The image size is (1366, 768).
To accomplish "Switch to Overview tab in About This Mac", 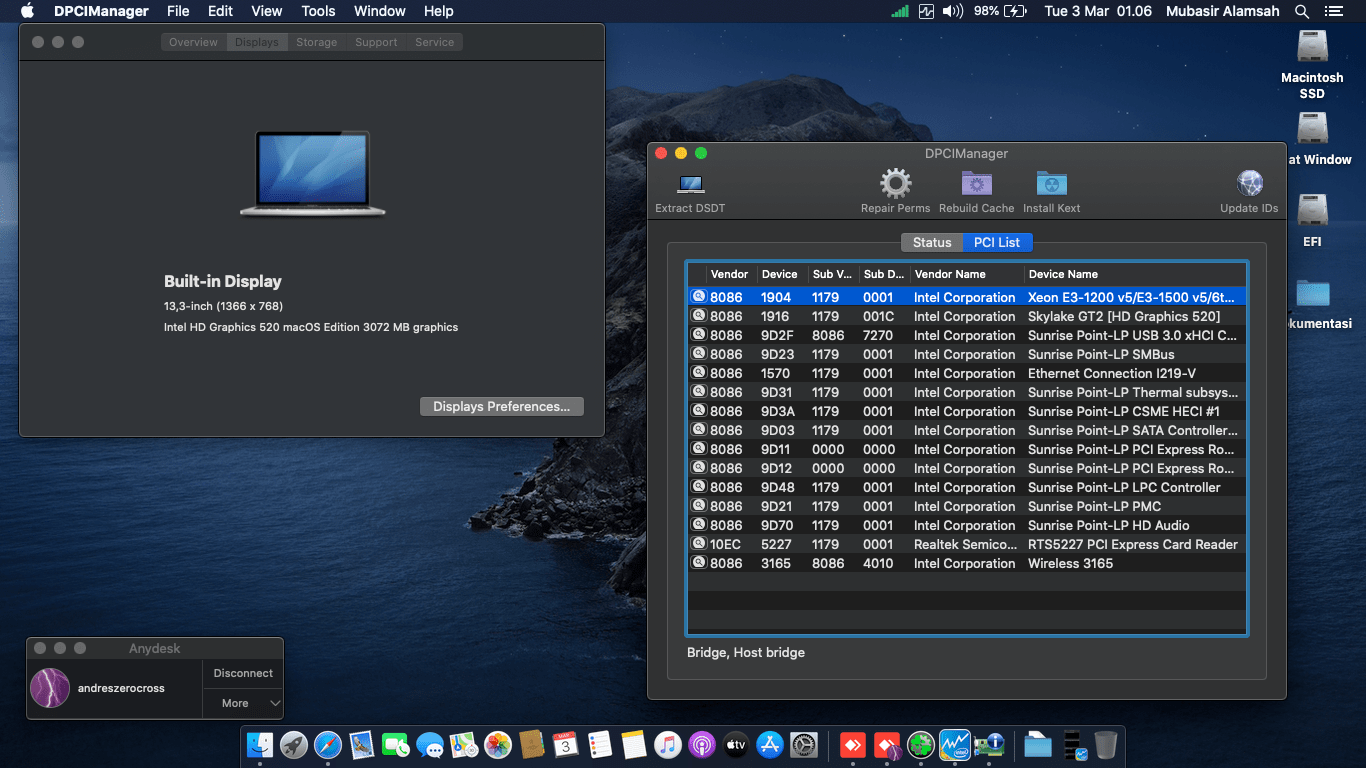I will coord(194,42).
